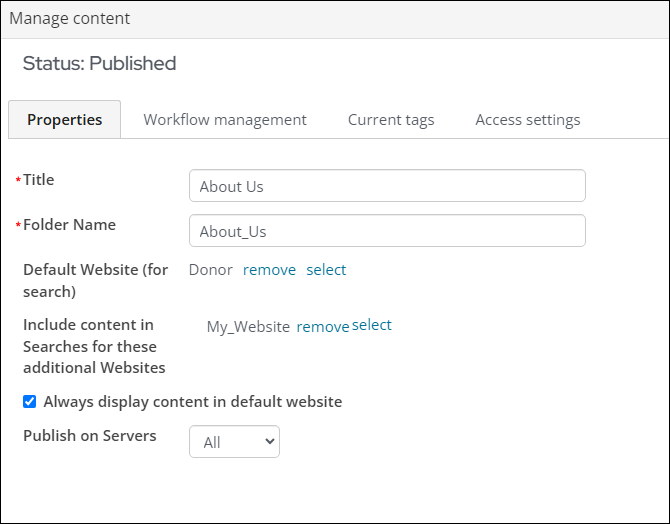Select the Properties tab
This screenshot has width=670, height=524.
65,120
